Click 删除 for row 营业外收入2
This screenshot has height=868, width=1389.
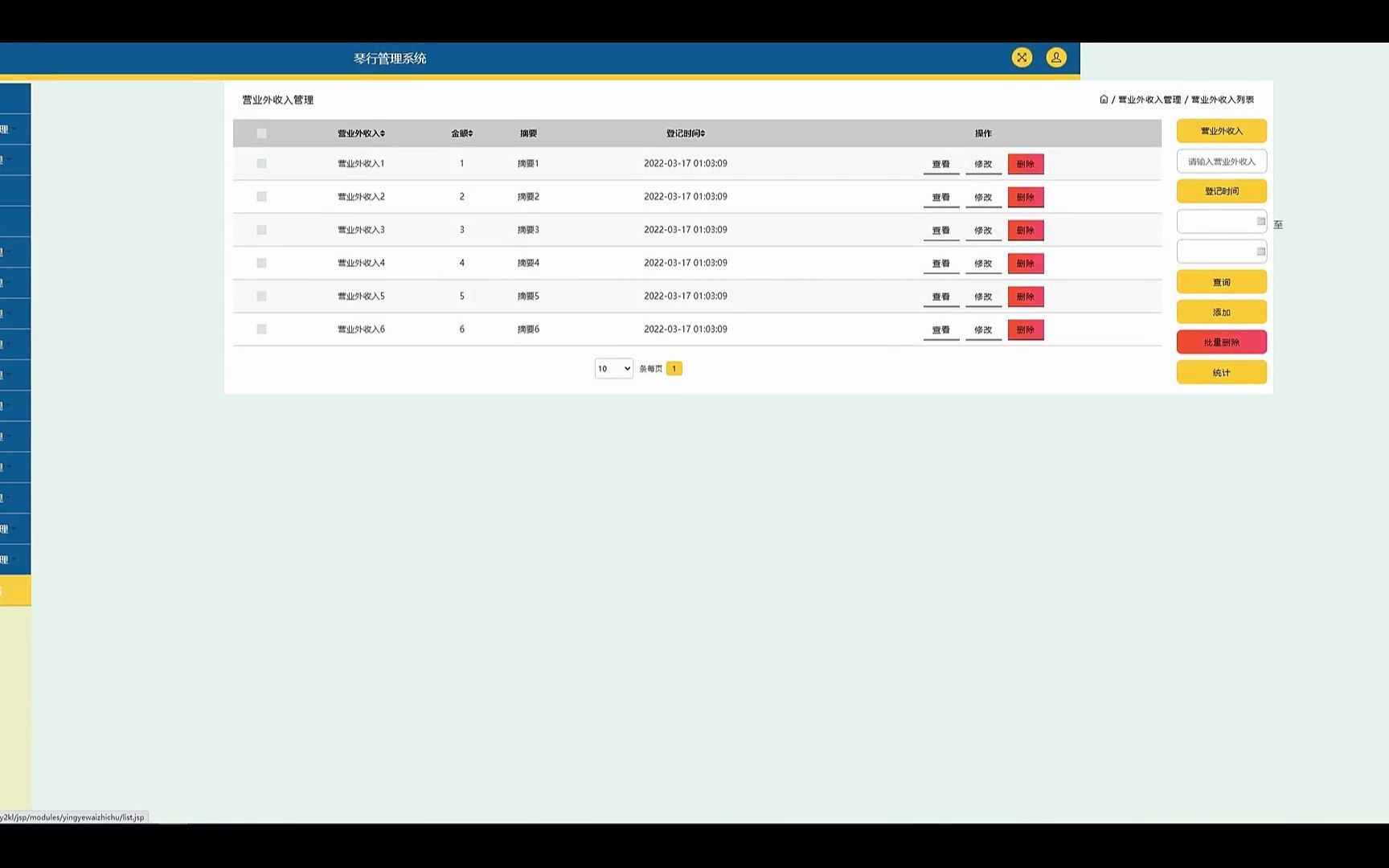(1026, 197)
